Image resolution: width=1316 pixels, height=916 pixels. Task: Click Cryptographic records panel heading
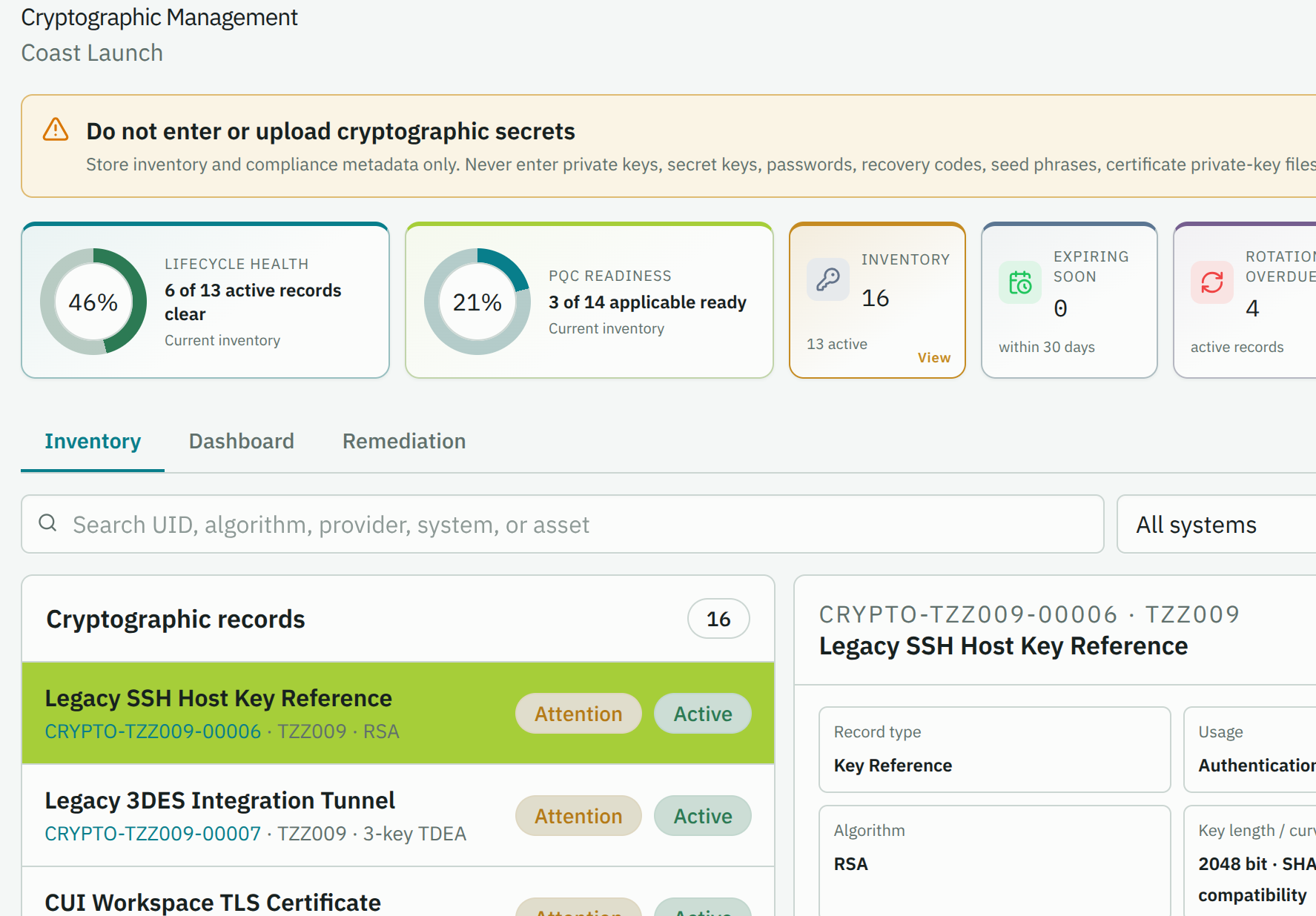[x=176, y=619]
